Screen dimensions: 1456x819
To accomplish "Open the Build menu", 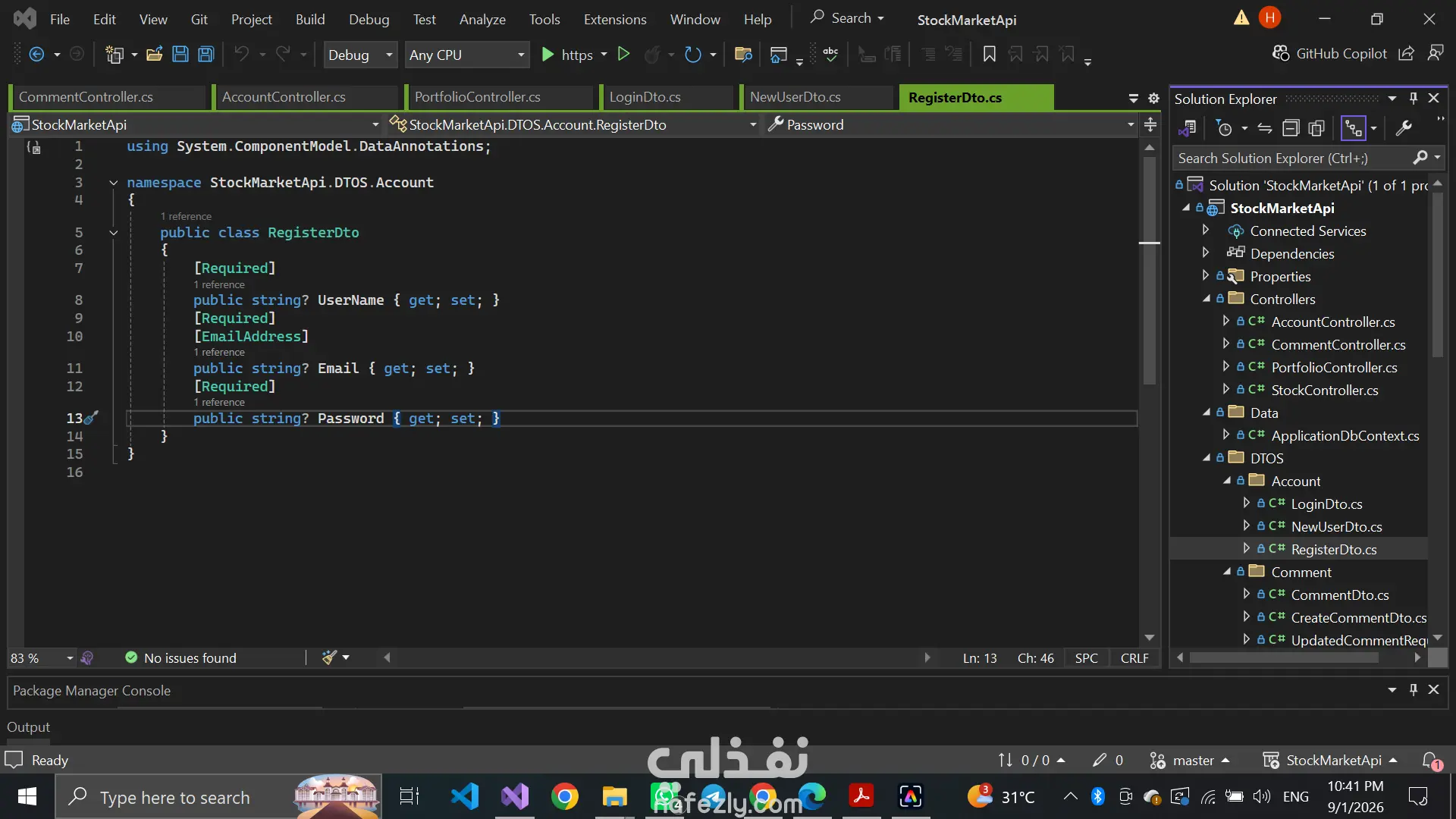I will 309,20.
